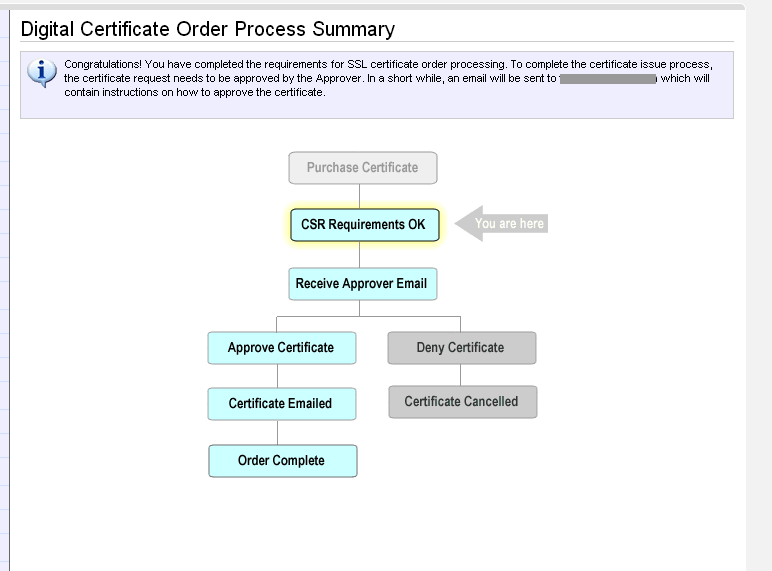
Task: Click the Order Complete step box
Action: (x=283, y=461)
